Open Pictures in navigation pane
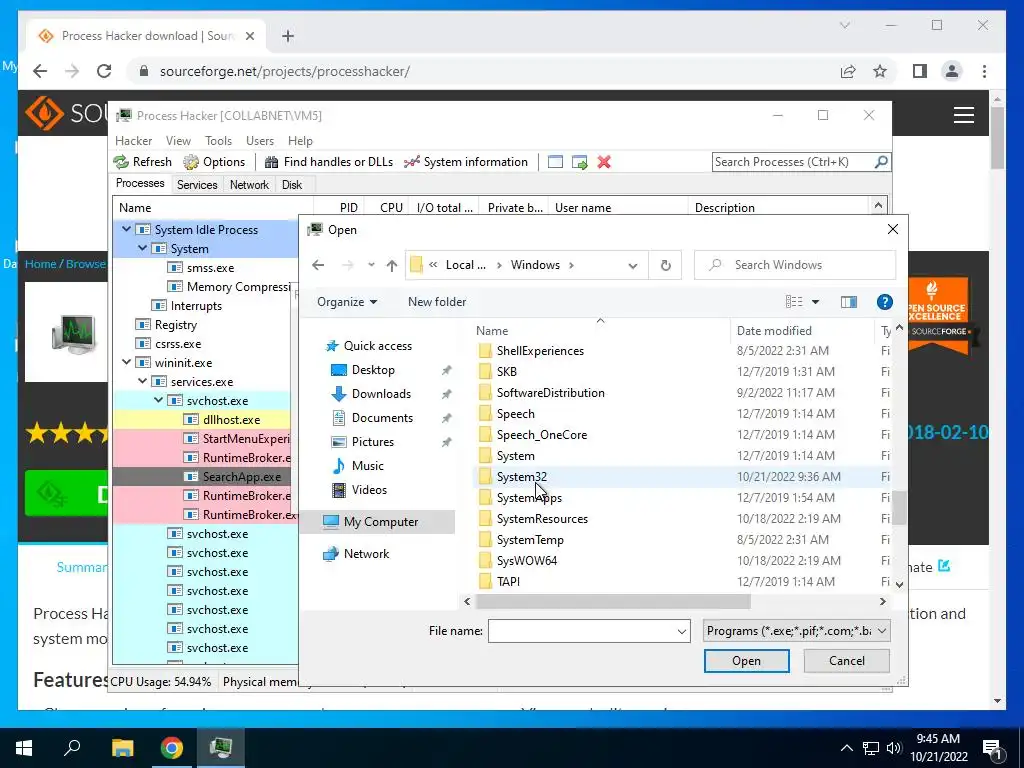The width and height of the screenshot is (1024, 768). click(x=372, y=442)
